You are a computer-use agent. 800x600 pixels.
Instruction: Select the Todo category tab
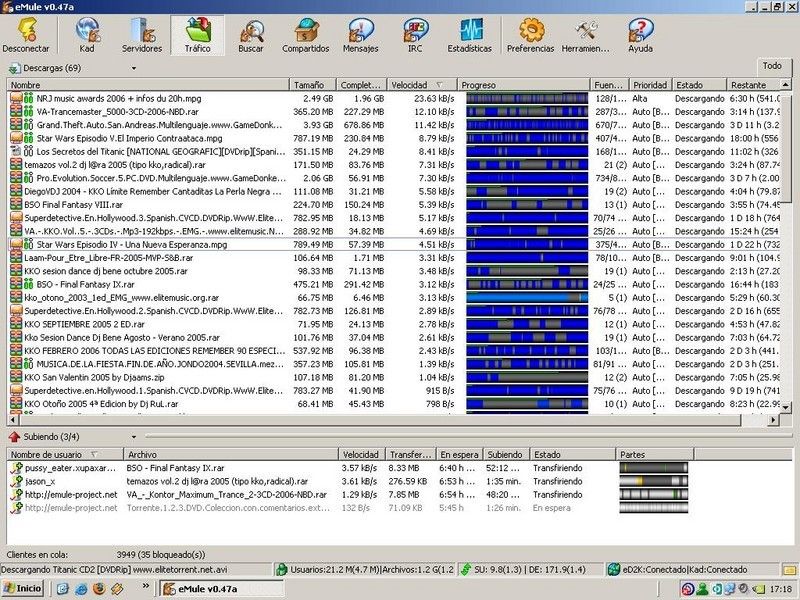click(772, 66)
